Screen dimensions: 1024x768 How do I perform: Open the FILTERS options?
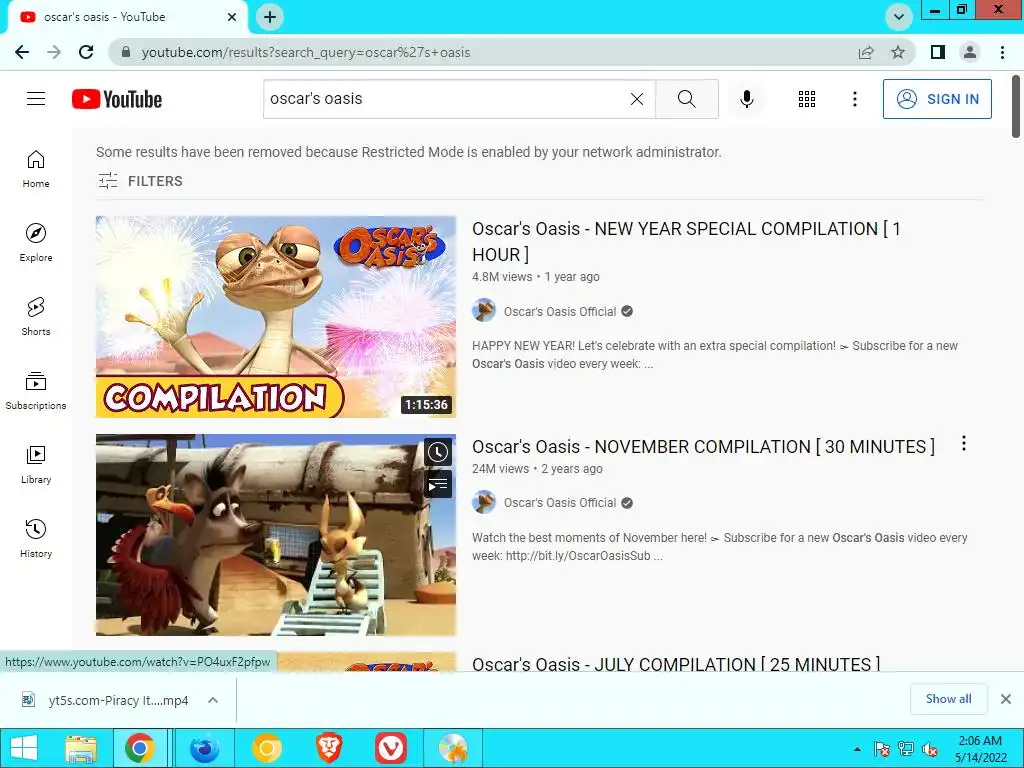(140, 181)
